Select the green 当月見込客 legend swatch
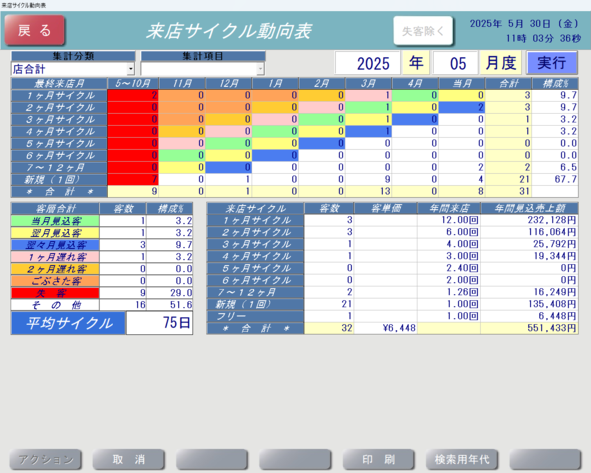Image resolution: width=591 pixels, height=473 pixels. (x=55, y=221)
